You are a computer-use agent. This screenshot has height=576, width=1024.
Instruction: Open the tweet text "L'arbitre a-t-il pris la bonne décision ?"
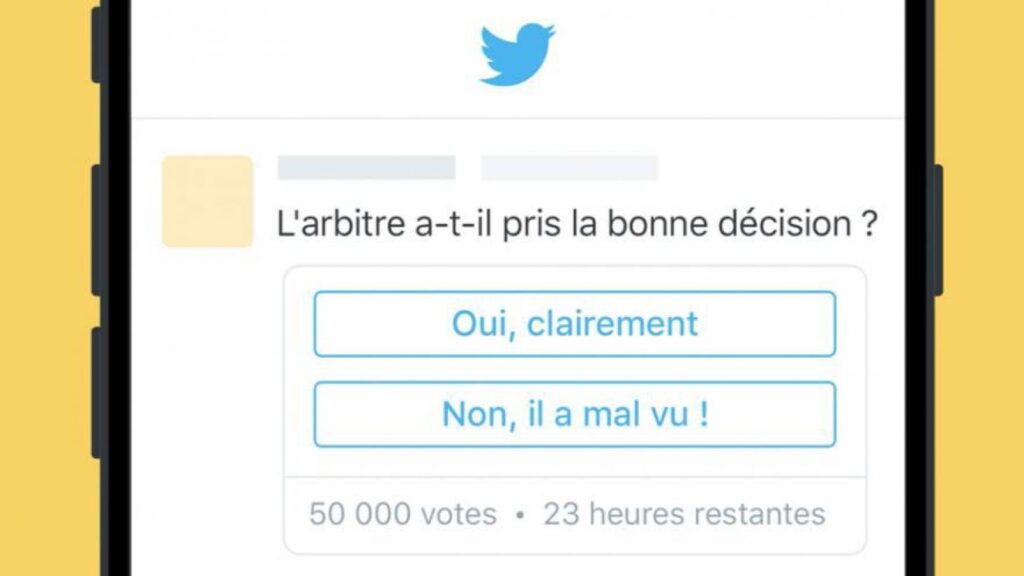point(577,224)
